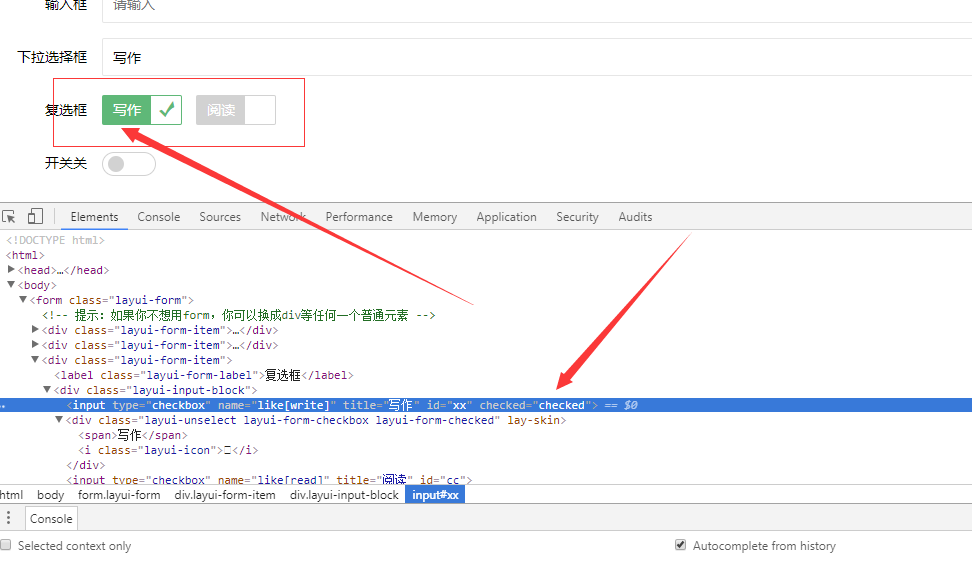Collapse the body element node
This screenshot has height=563, width=972.
11,285
